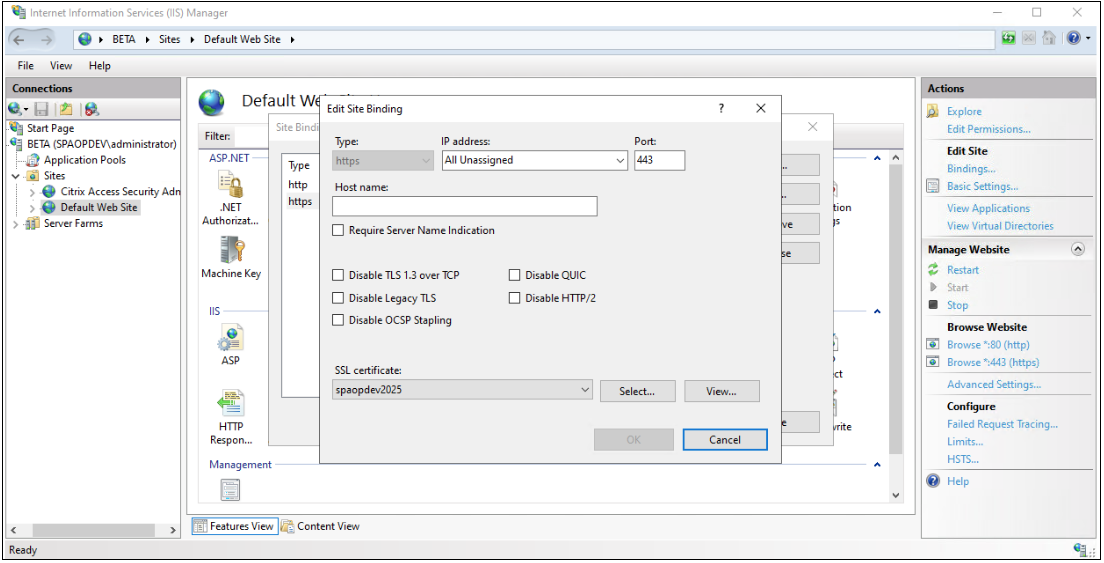Click the Help question mark in the dialog title bar
This screenshot has height=563, width=1104.
[x=721, y=109]
